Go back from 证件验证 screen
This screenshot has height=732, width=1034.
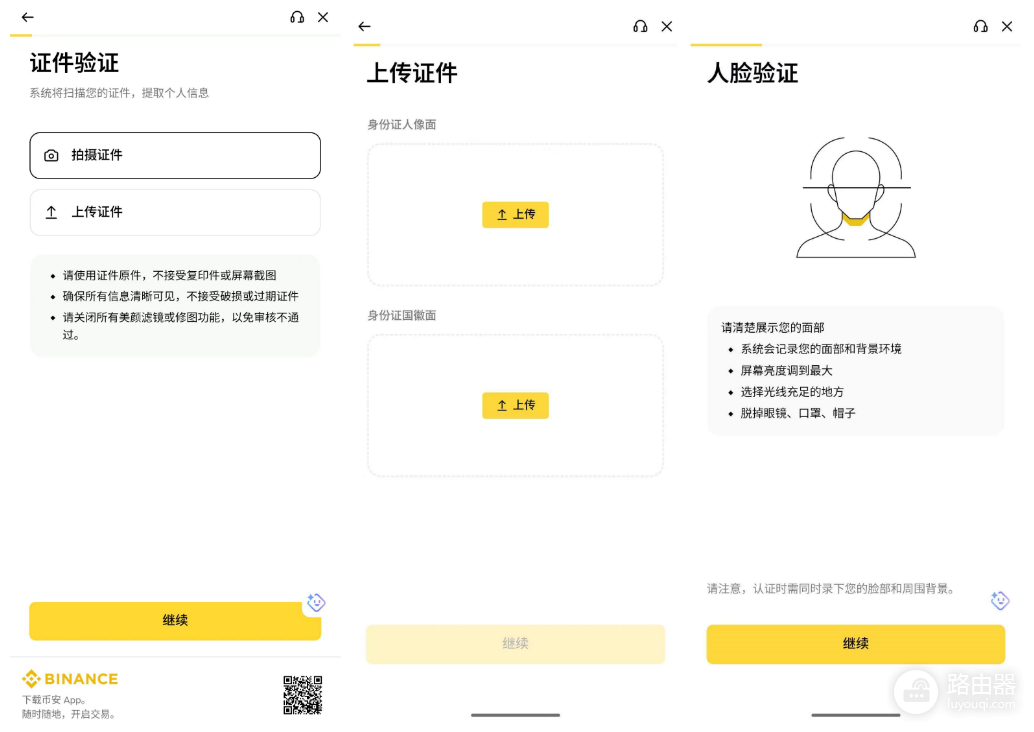coord(27,17)
